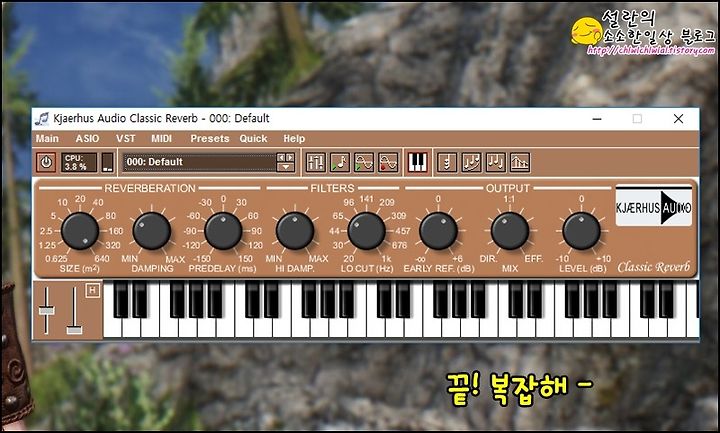Play the leftmost black piano key
Viewport: 720px width, 433px height.
[x=121, y=300]
